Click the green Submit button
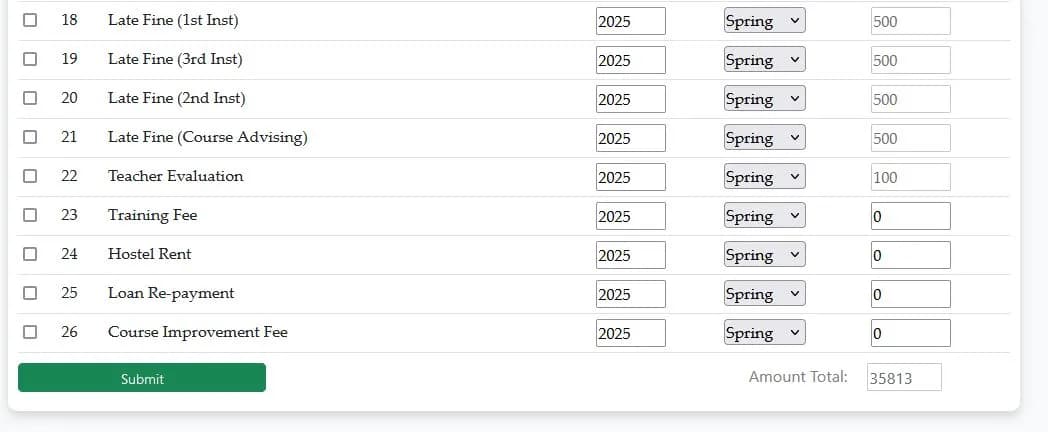The width and height of the screenshot is (1048, 432). pos(142,378)
